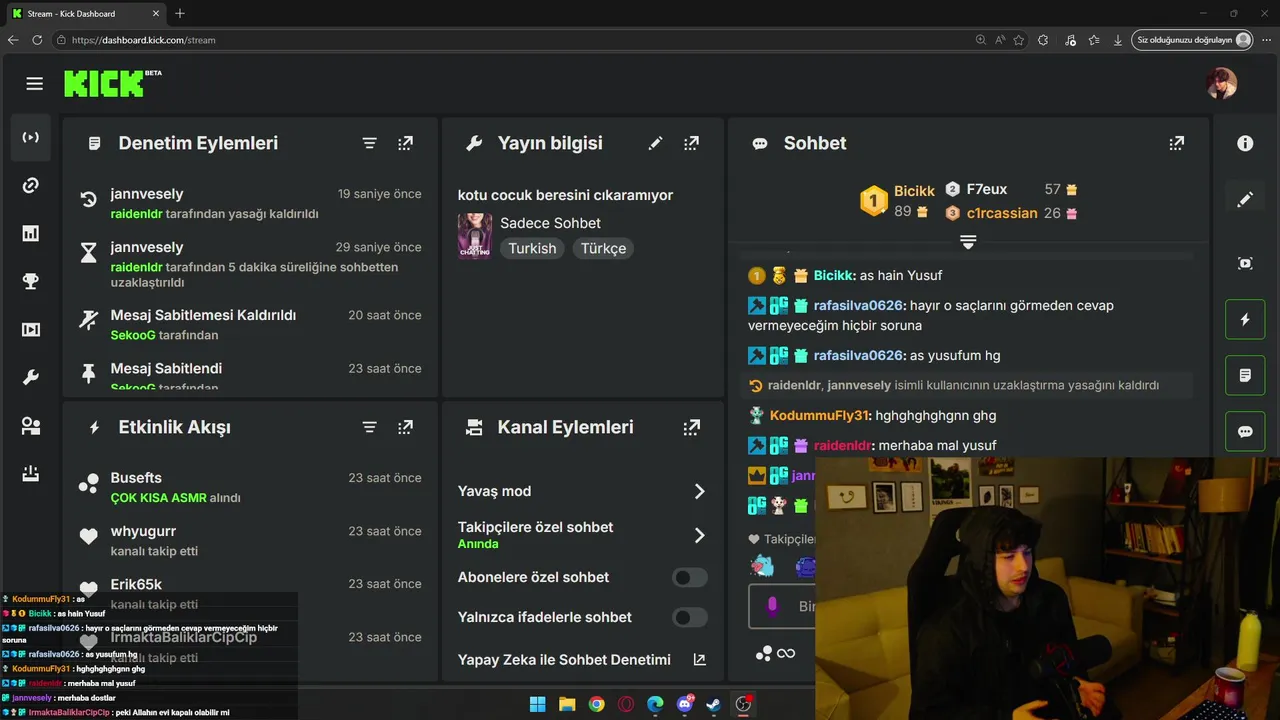Open the video clips icon in the sidebar
1280x720 pixels.
click(x=31, y=329)
